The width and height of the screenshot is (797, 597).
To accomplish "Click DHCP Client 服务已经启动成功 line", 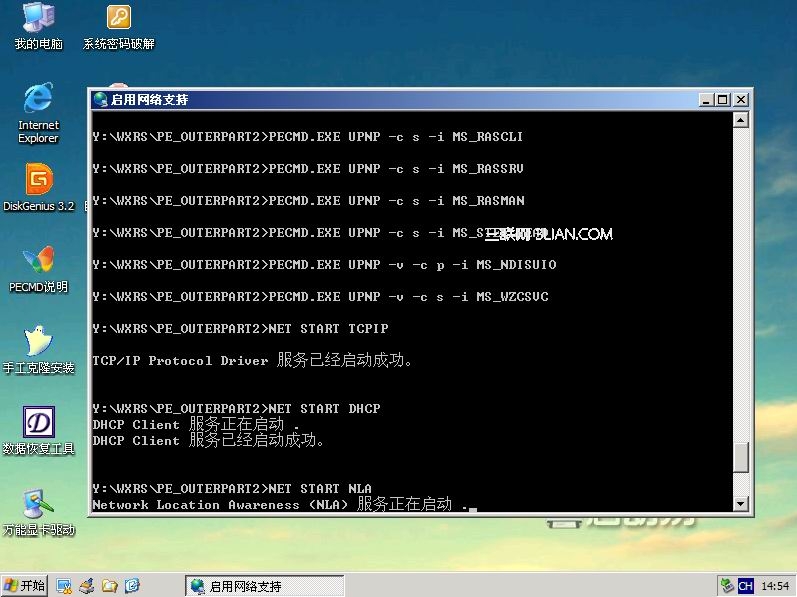I will point(208,440).
